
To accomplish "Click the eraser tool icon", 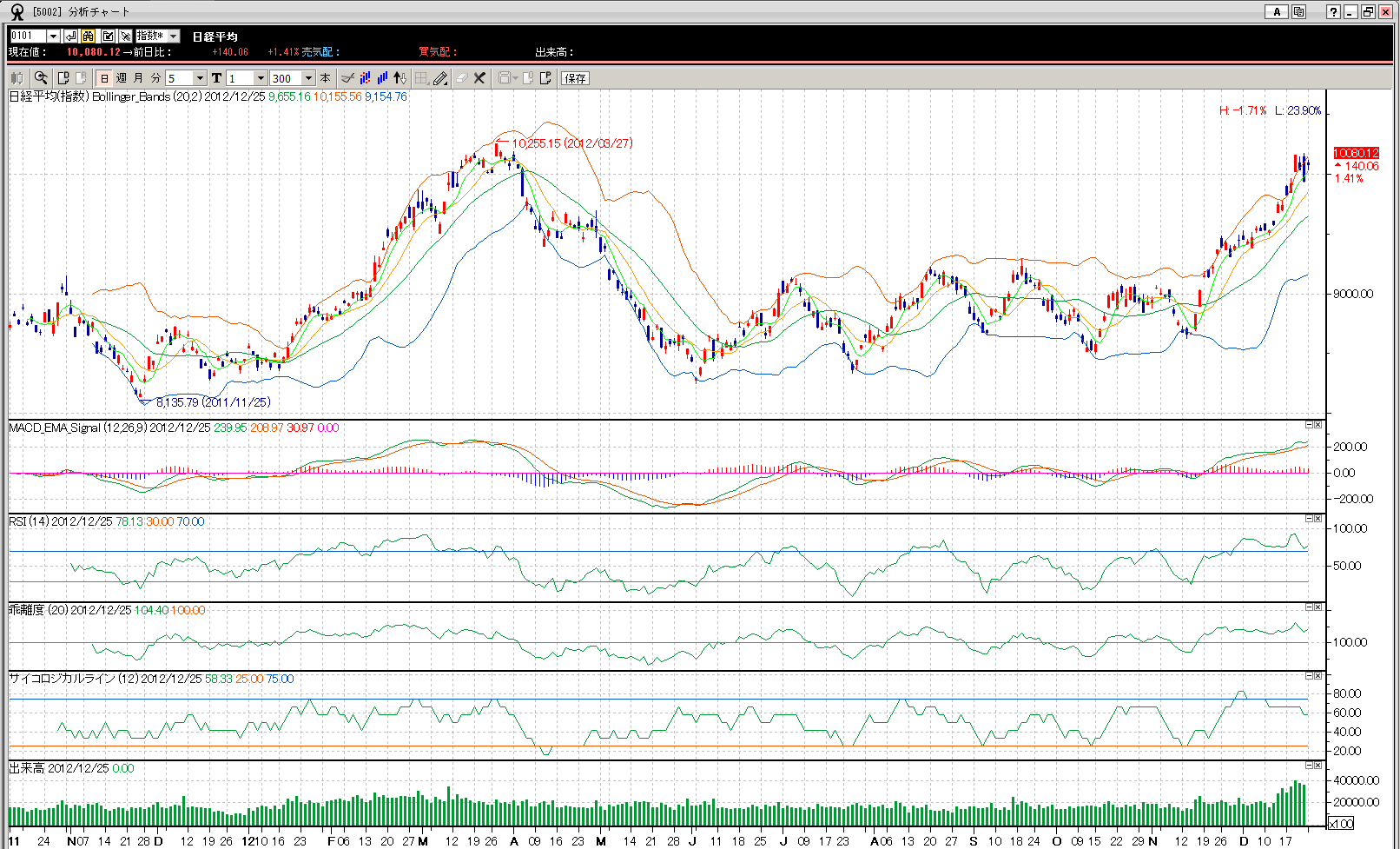I will (x=461, y=78).
